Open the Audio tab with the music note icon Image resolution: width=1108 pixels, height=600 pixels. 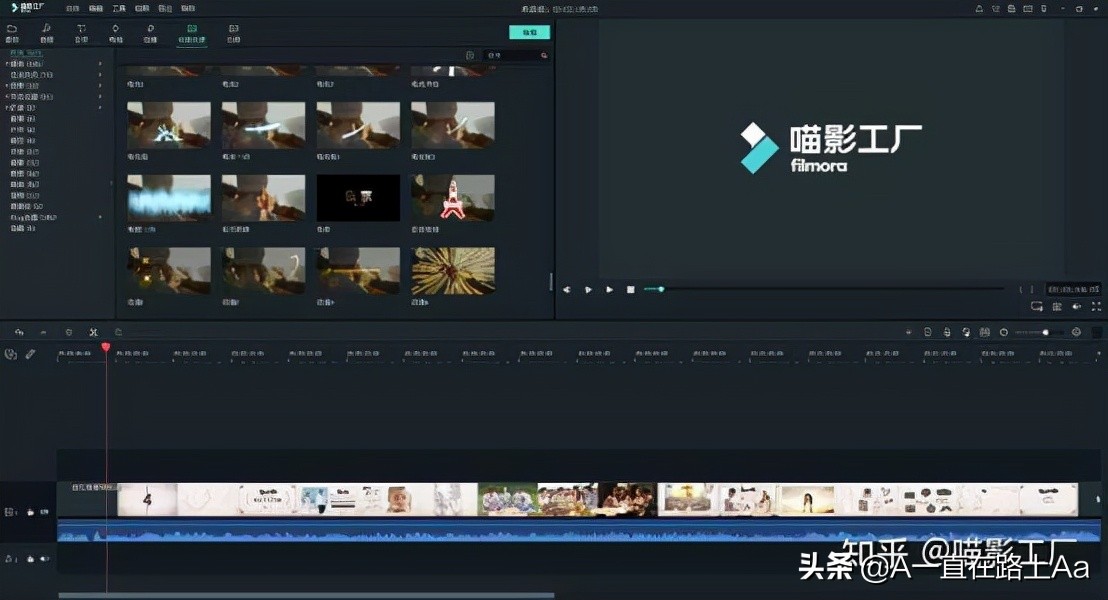point(47,33)
